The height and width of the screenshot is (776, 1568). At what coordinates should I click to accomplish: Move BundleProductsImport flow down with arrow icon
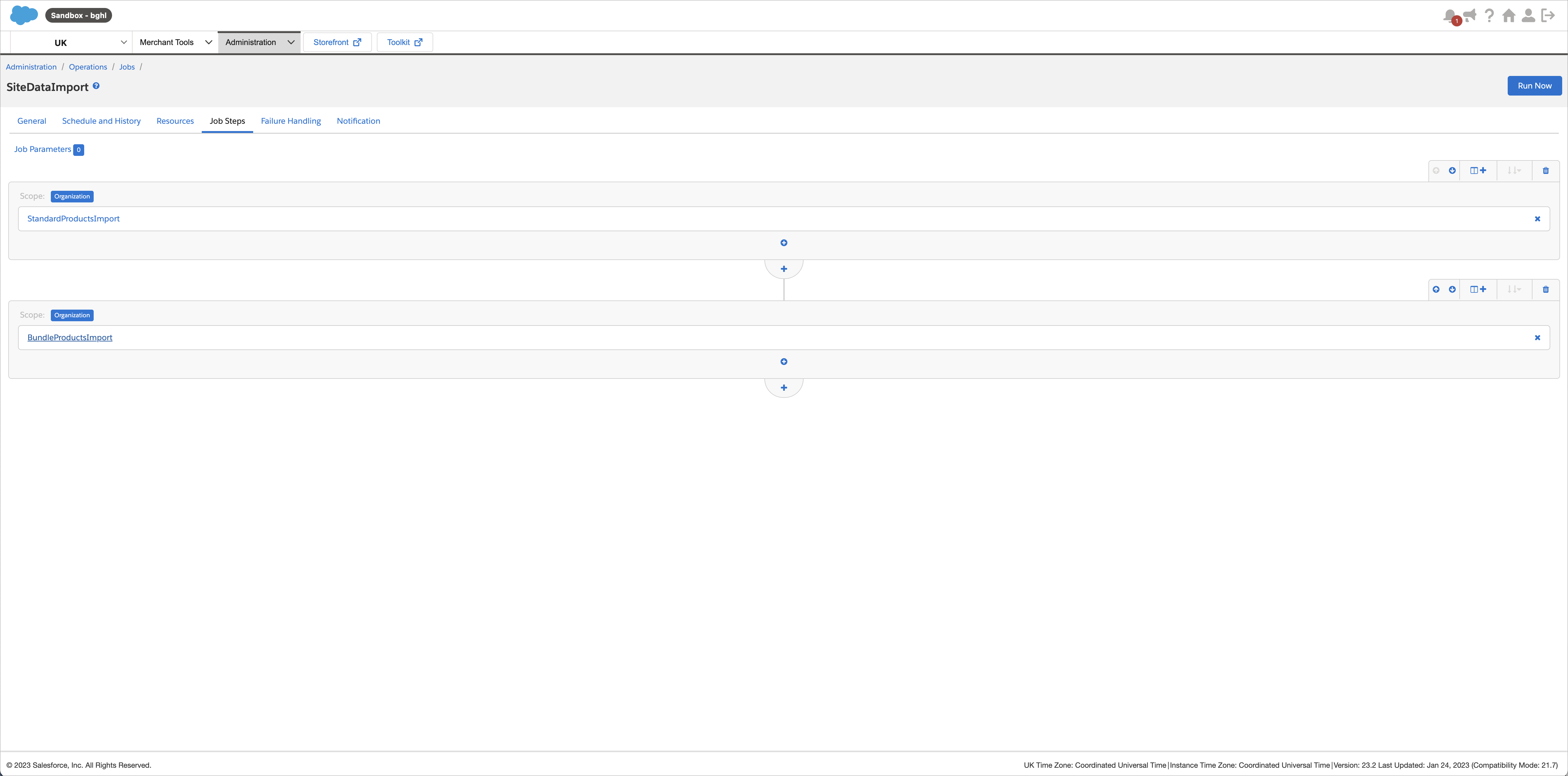pos(1452,289)
